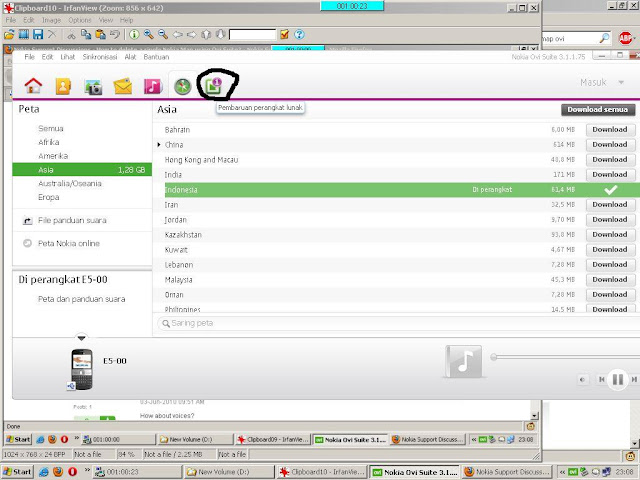
Task: Click IrfanView Cut scissors icon
Action: (71, 35)
